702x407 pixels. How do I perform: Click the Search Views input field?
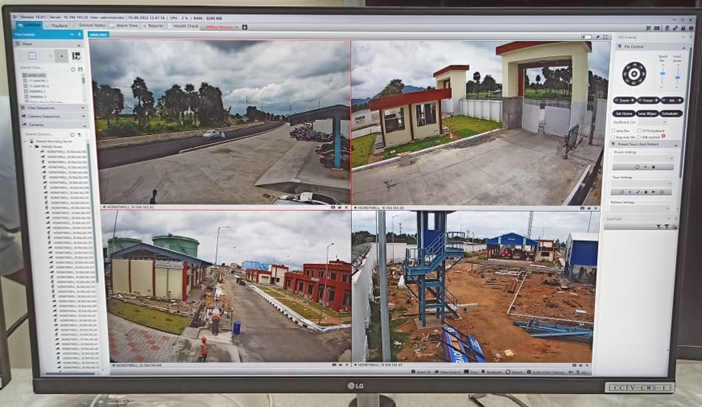(x=43, y=68)
